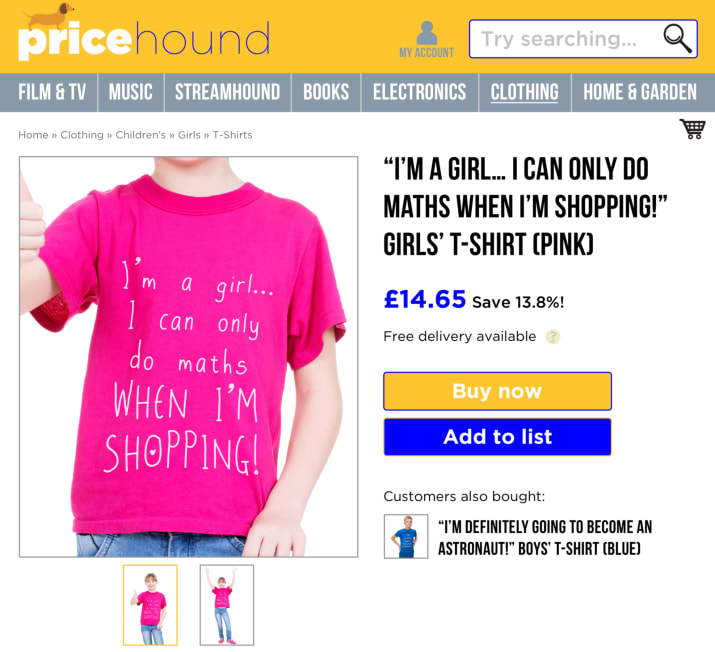Open the astronaut boys' blue T-shirt thumbnail
This screenshot has height=652, width=715.
pyautogui.click(x=406, y=536)
